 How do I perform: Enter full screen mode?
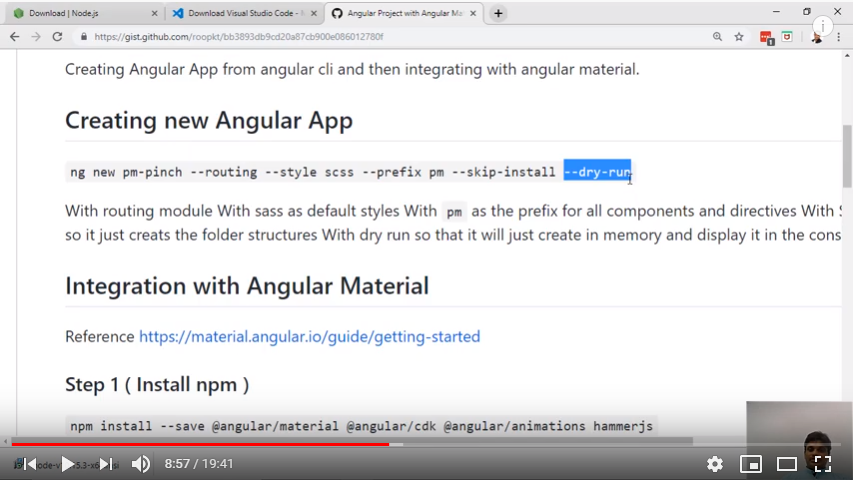(x=823, y=464)
